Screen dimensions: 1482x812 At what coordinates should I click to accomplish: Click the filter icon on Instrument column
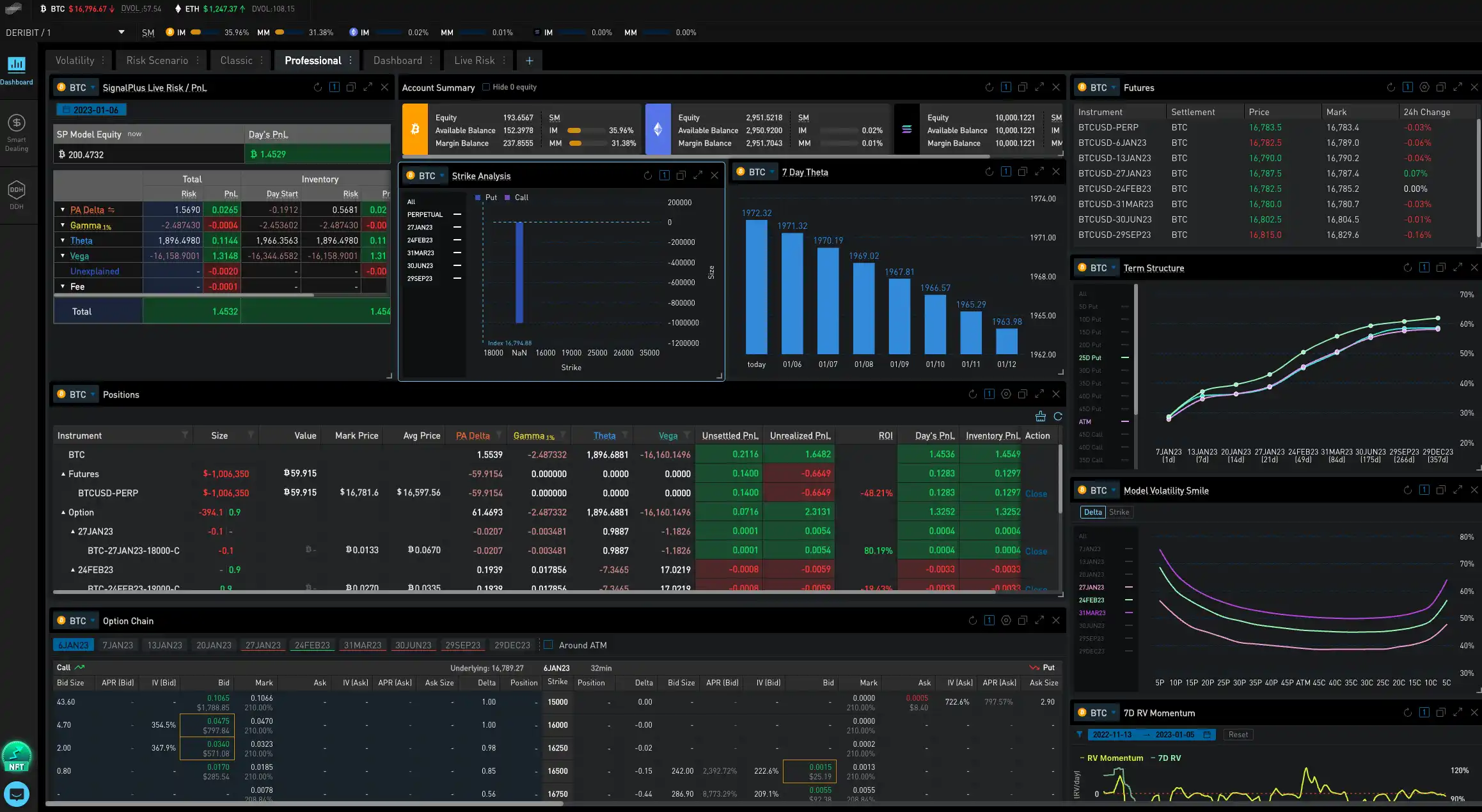pos(185,435)
